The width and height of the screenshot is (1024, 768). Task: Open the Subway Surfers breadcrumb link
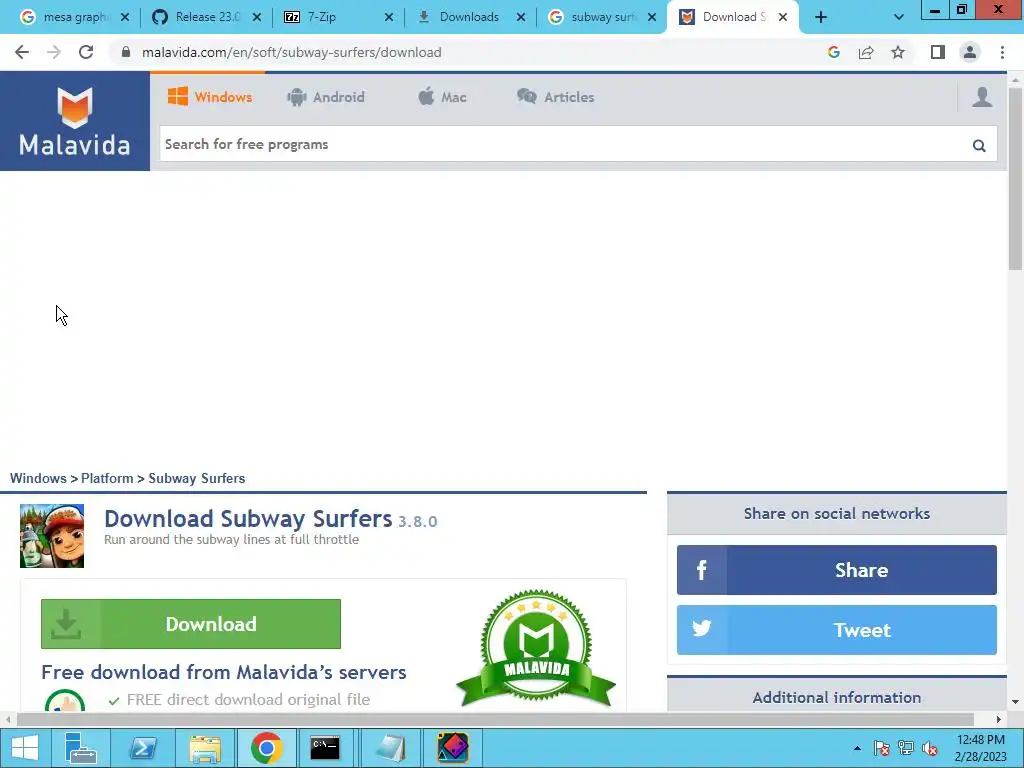pos(197,478)
